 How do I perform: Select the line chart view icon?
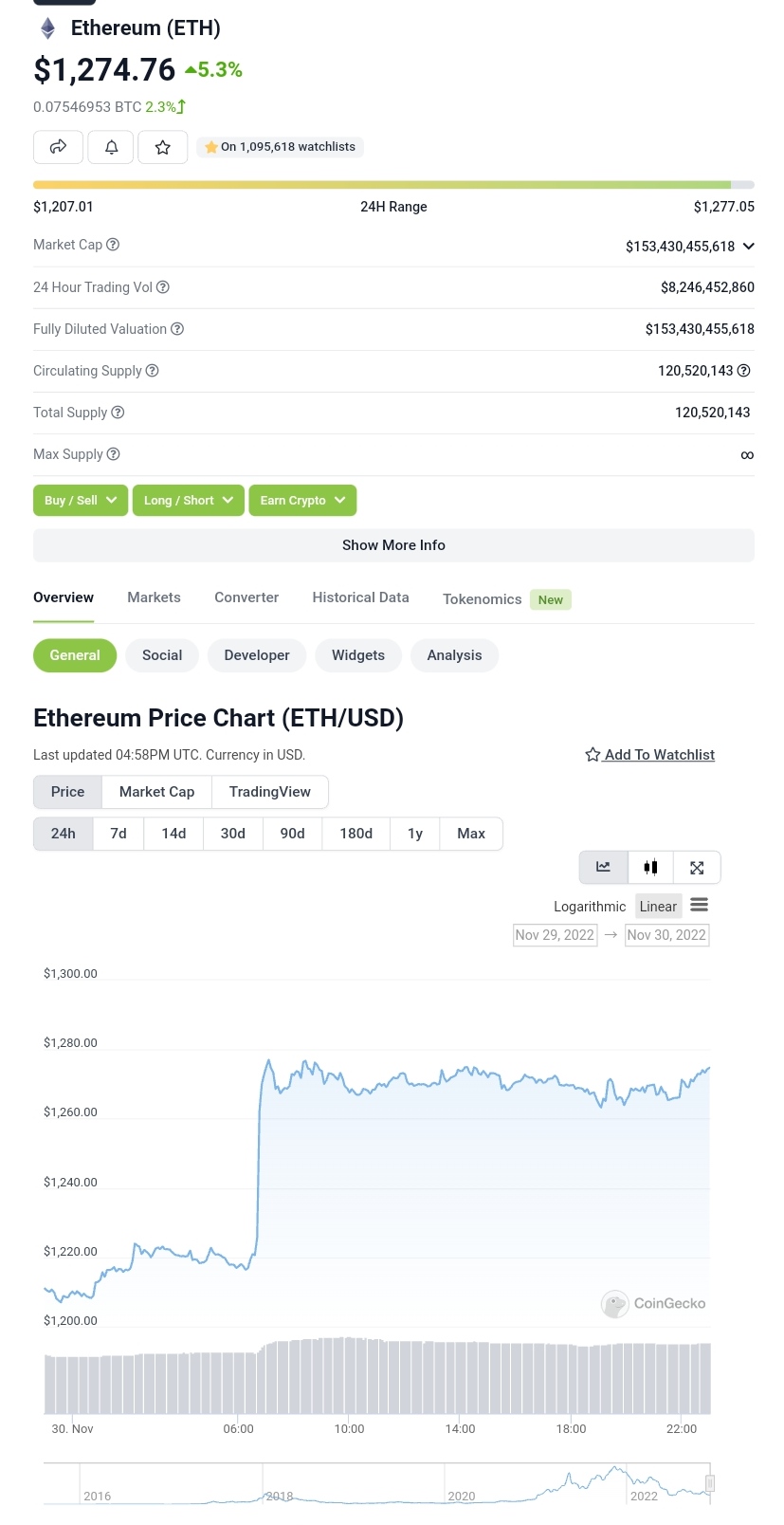coord(603,867)
